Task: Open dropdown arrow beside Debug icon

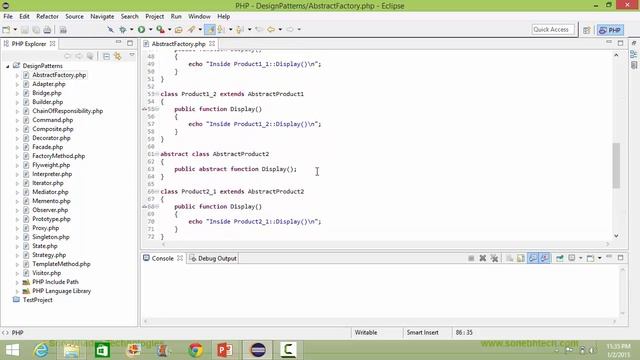Action: coord(131,29)
